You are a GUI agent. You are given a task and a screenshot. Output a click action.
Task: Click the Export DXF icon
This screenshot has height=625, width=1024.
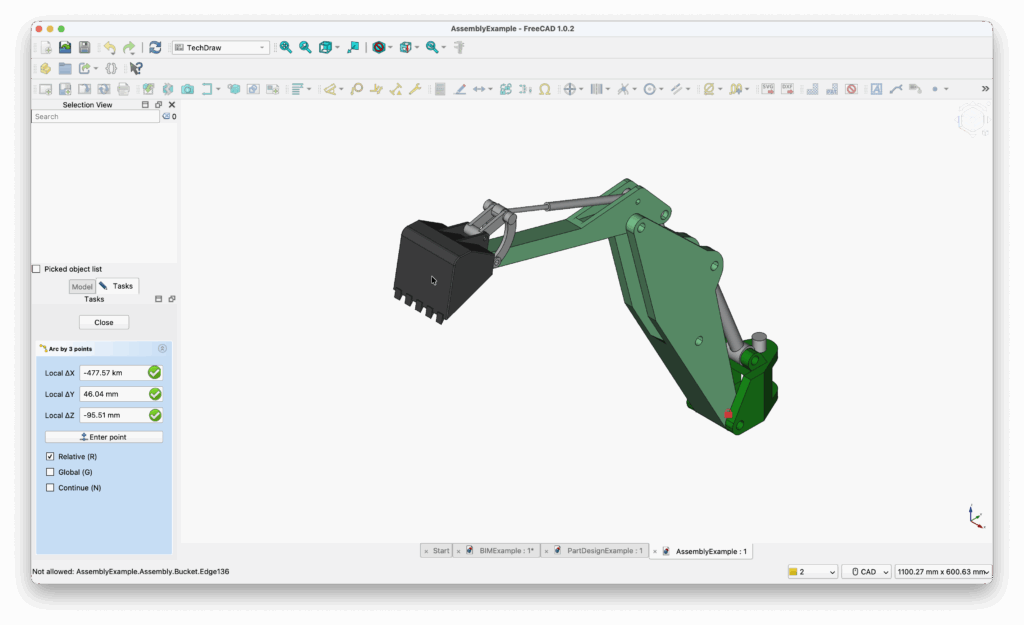pos(786,88)
